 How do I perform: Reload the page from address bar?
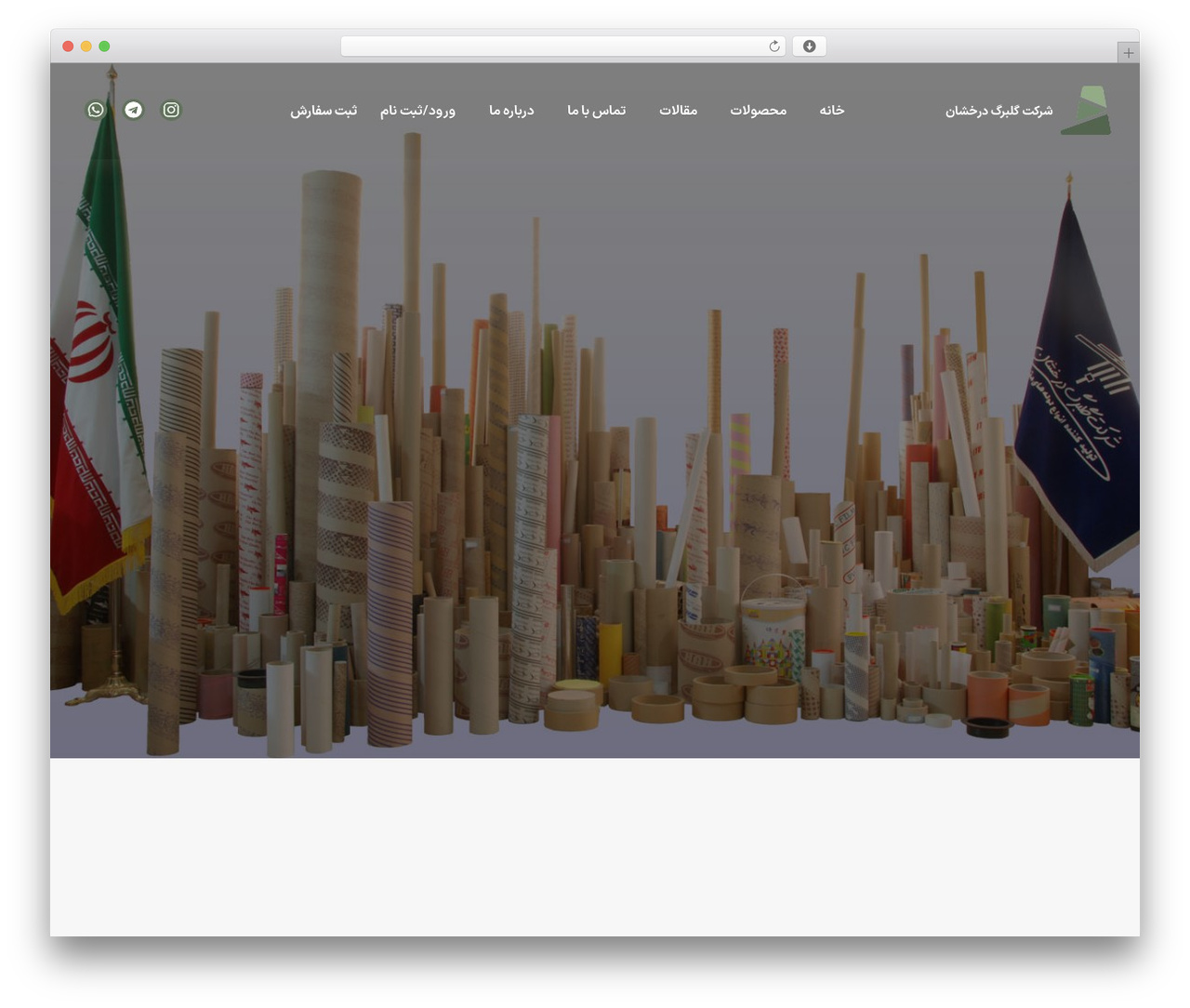pyautogui.click(x=773, y=46)
